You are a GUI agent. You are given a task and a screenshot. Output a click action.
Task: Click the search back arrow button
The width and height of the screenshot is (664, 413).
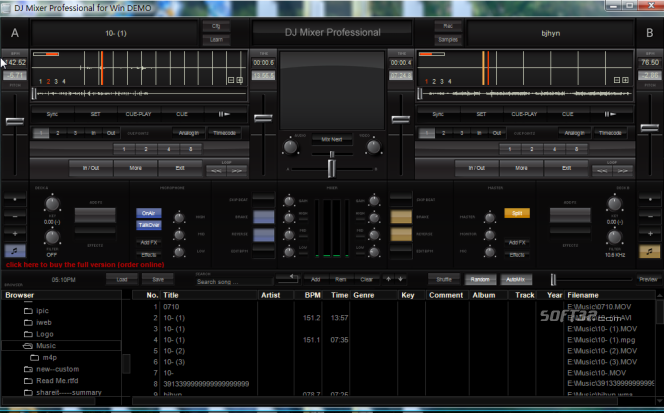(x=288, y=278)
